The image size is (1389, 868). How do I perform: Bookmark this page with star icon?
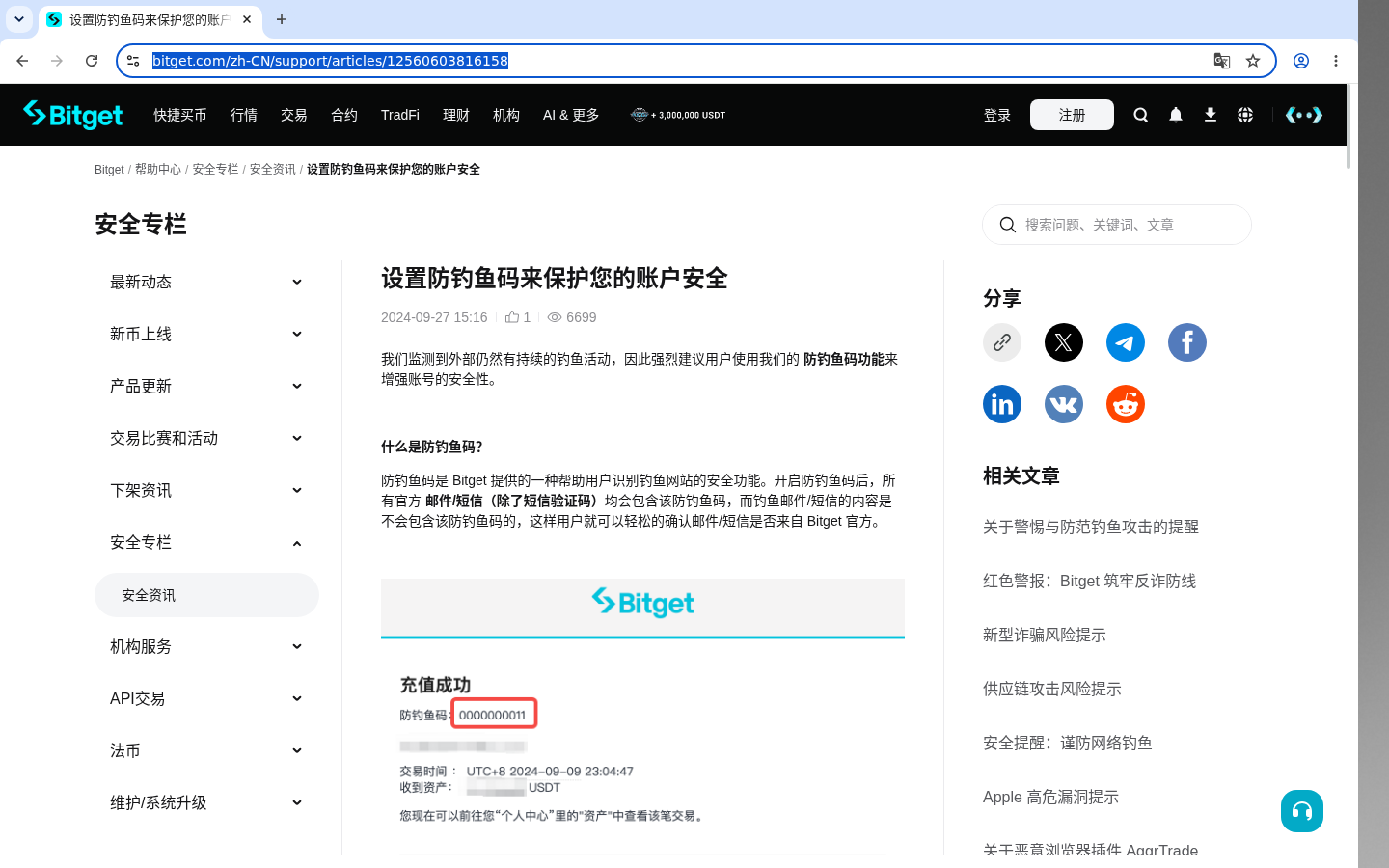pos(1253,61)
